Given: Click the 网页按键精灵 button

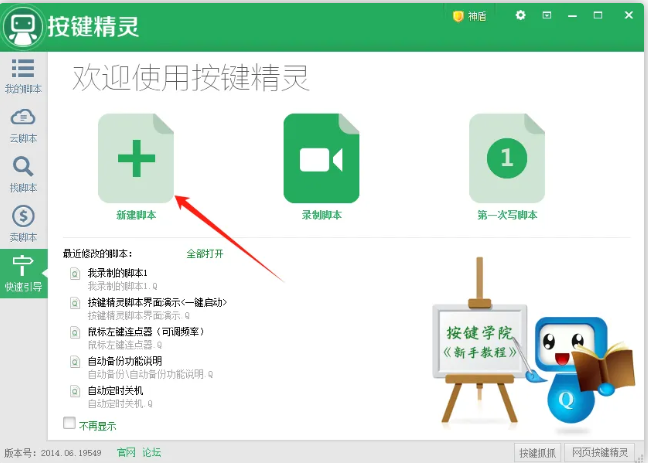Looking at the screenshot, I should pyautogui.click(x=600, y=453).
